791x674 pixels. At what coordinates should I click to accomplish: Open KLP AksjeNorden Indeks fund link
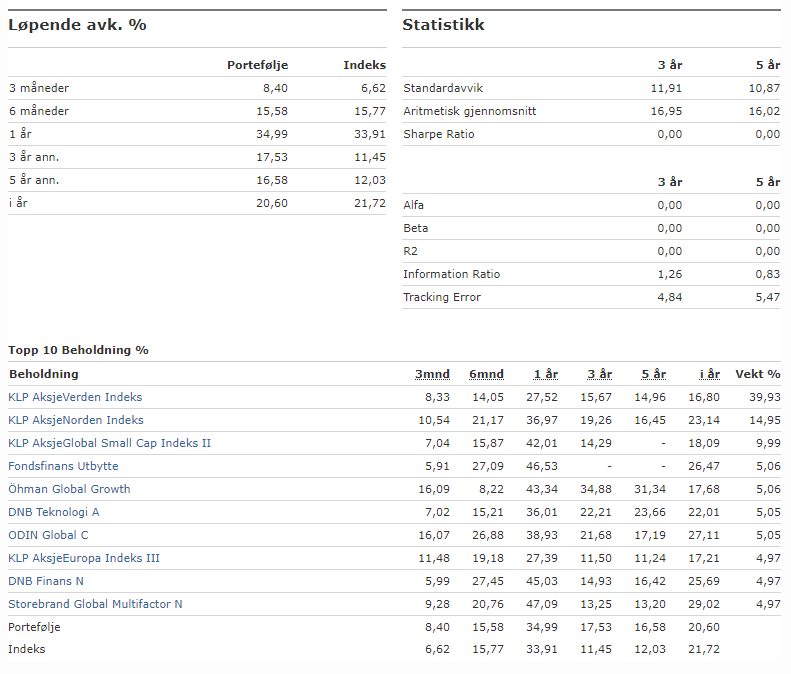pyautogui.click(x=76, y=420)
